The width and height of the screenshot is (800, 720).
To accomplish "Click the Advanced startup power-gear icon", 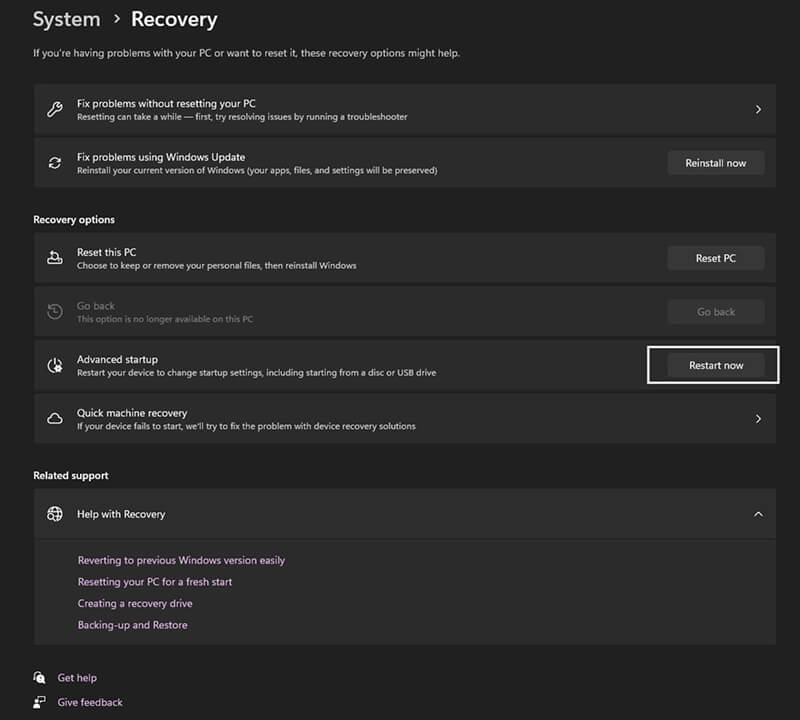I will [55, 365].
